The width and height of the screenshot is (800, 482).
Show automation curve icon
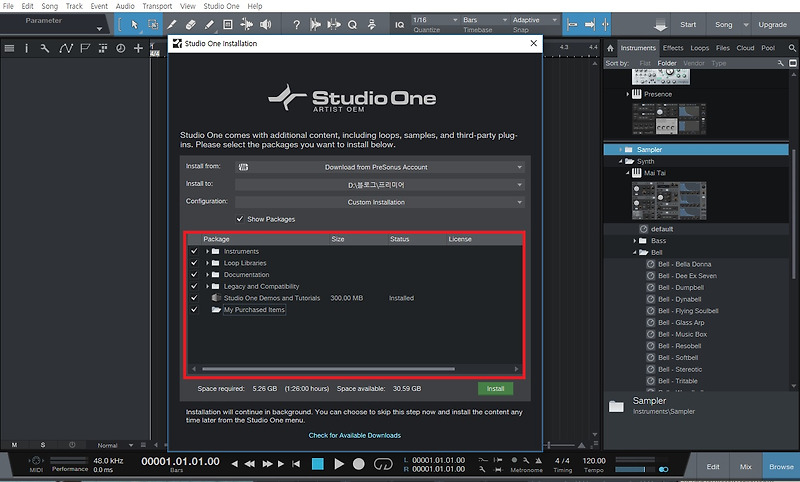pos(65,48)
